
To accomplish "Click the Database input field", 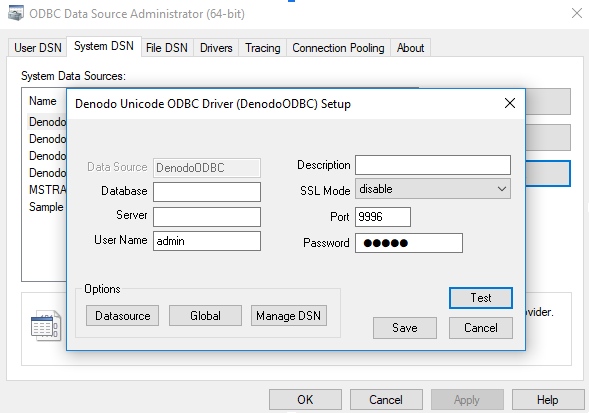I will coord(207,192).
